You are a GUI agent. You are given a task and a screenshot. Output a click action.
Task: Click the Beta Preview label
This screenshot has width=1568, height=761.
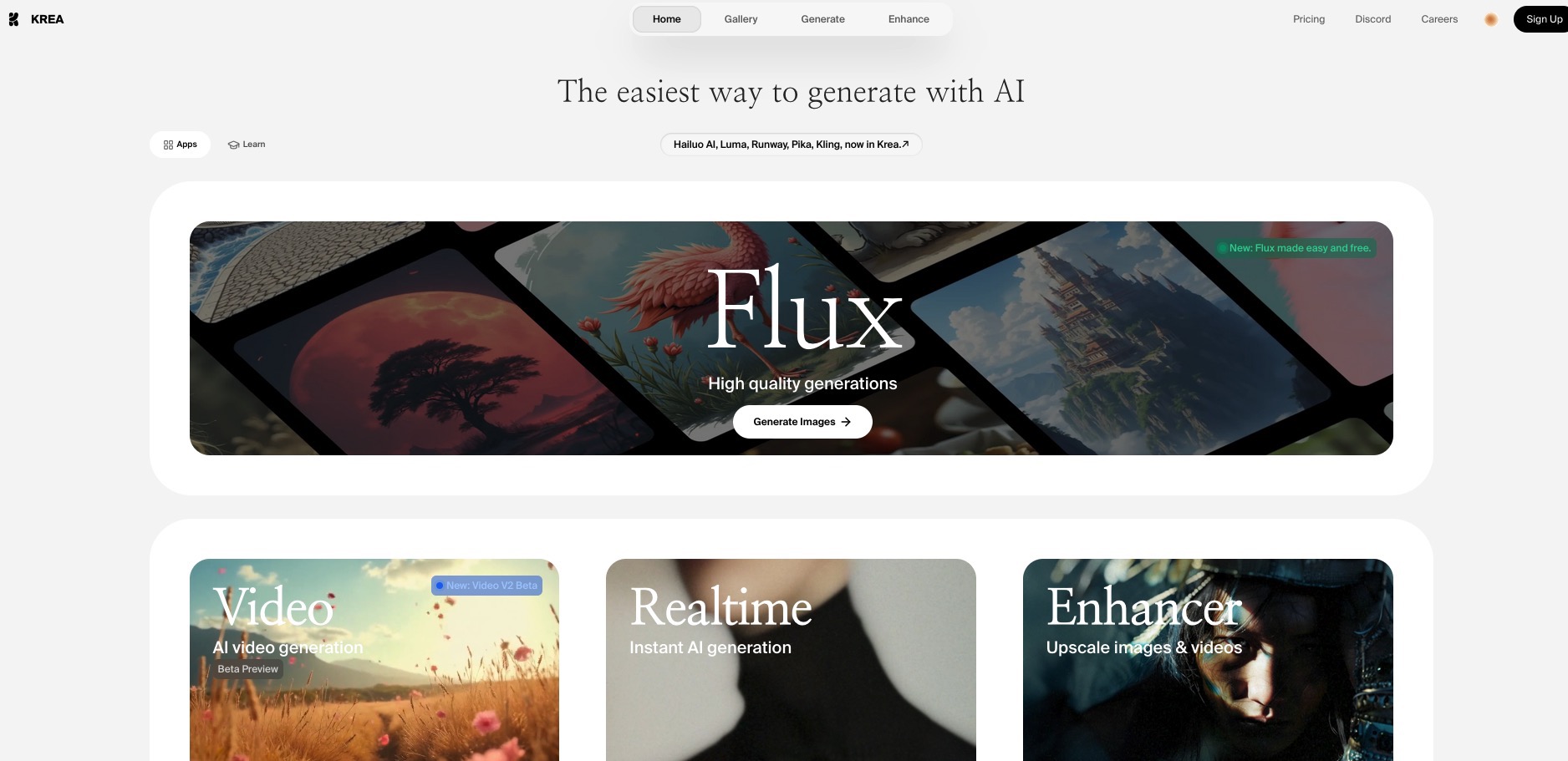pos(247,669)
